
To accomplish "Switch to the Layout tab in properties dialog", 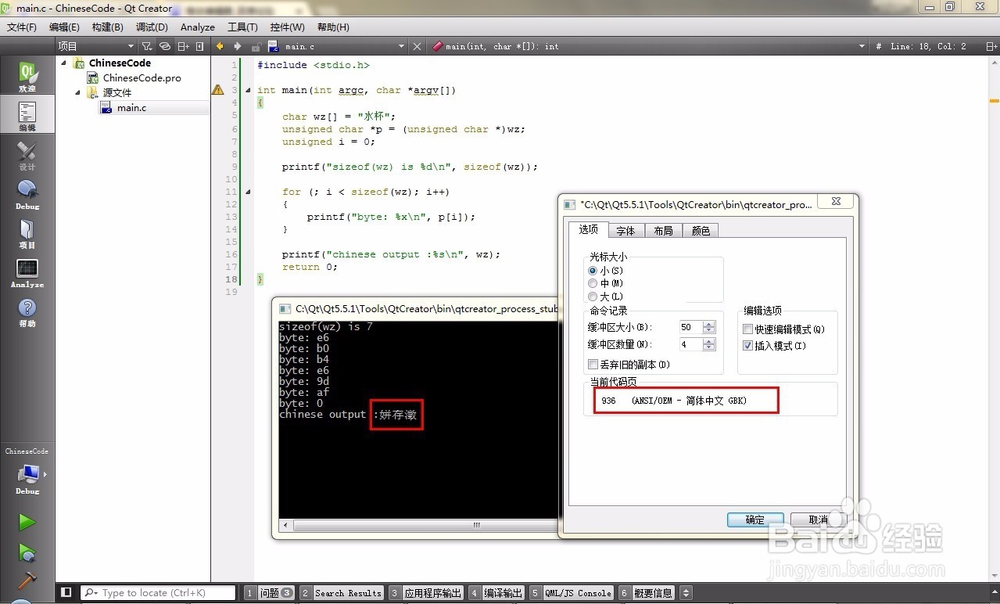I will [x=663, y=231].
